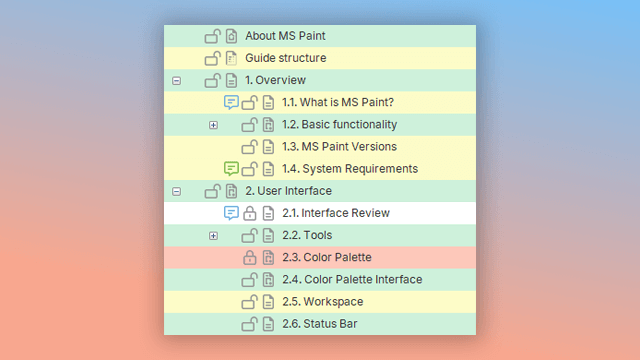640x360 pixels.
Task: Select the 2.3. Color Palette topic
Action: tap(327, 257)
